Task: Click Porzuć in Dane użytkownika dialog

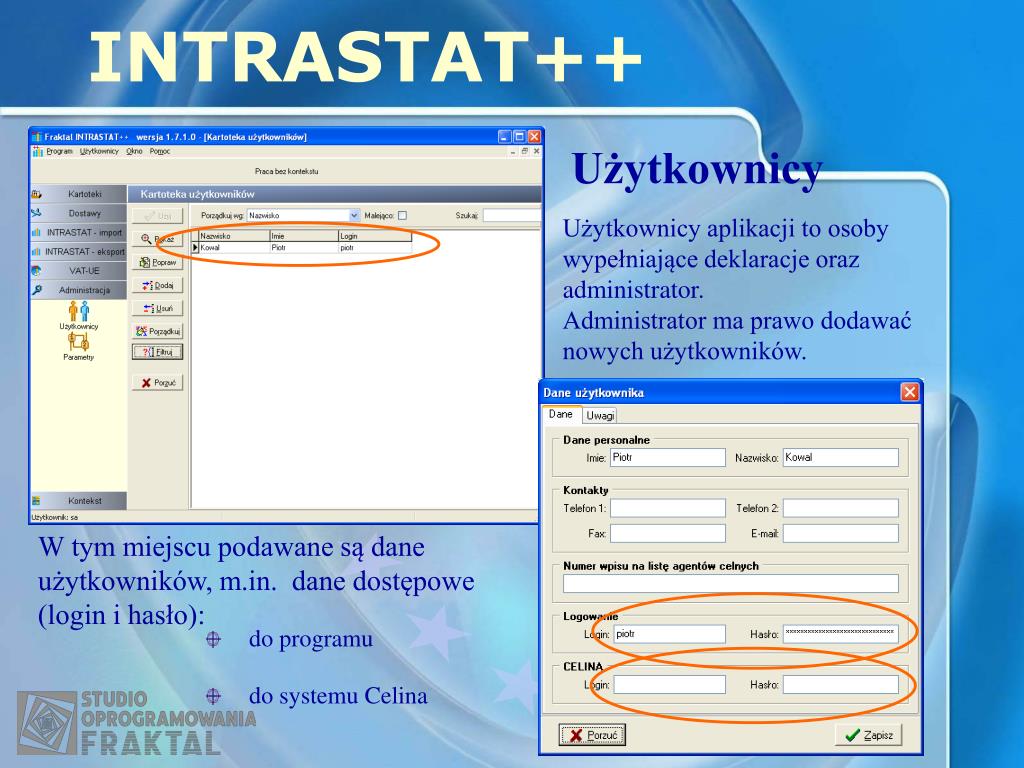Action: pos(592,735)
